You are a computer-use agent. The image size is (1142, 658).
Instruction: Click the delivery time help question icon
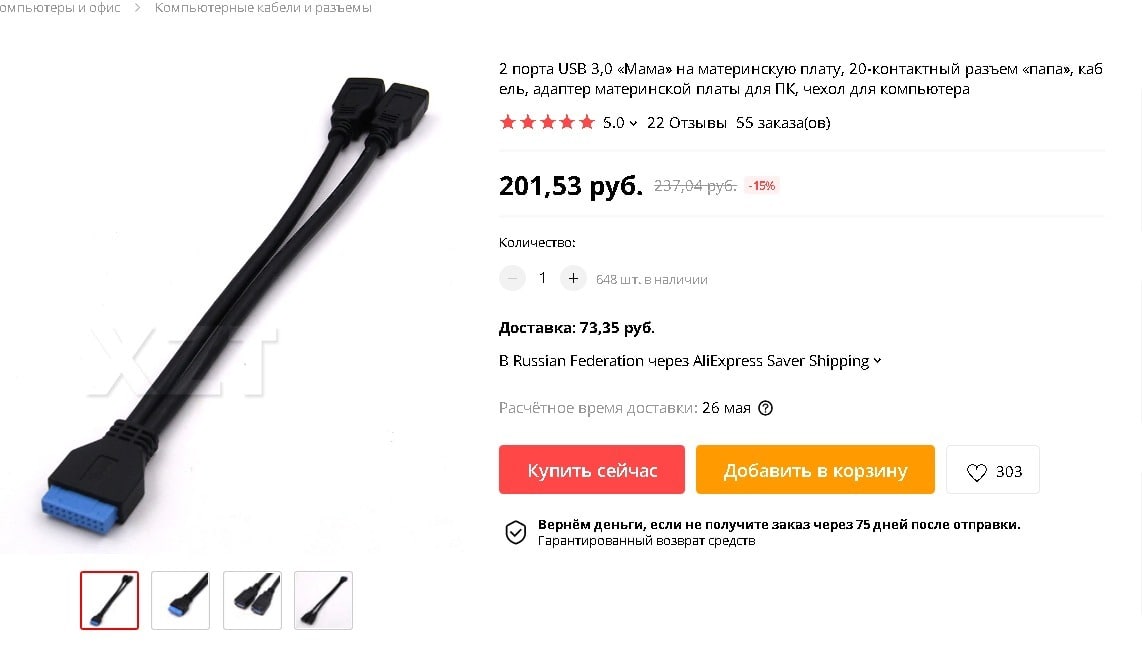tap(765, 408)
